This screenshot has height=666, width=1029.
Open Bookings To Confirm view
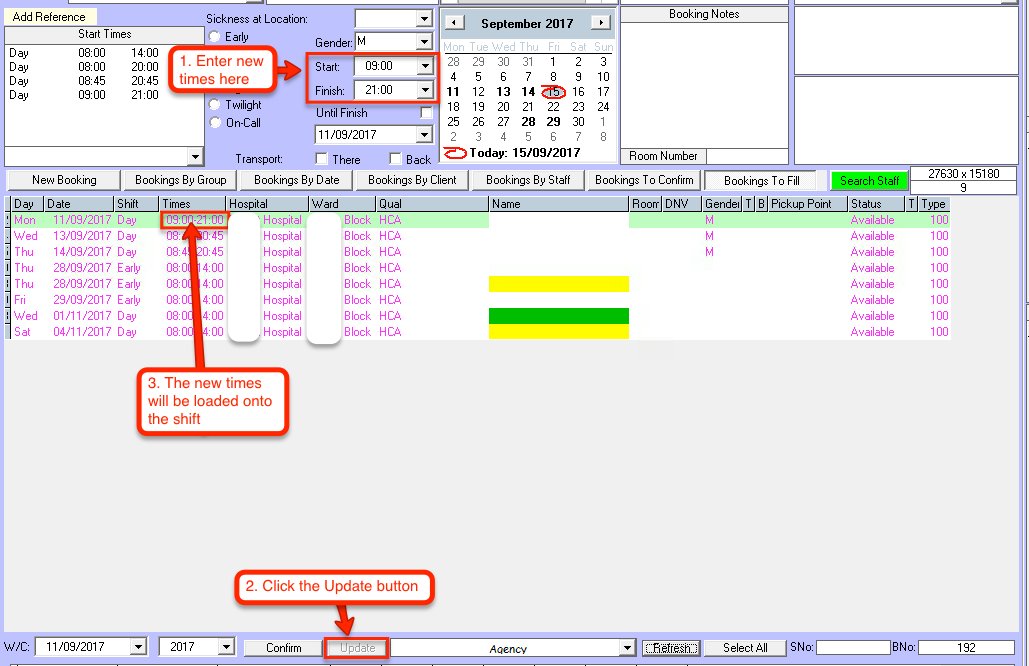pos(643,181)
